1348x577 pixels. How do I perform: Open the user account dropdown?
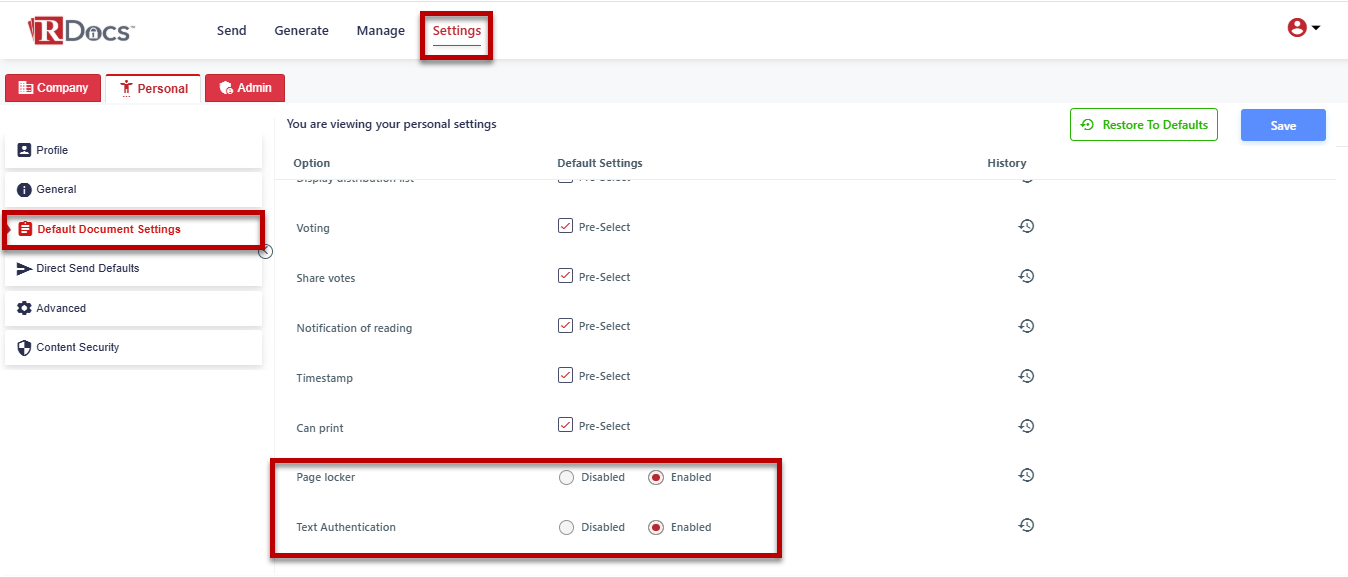pos(1303,28)
